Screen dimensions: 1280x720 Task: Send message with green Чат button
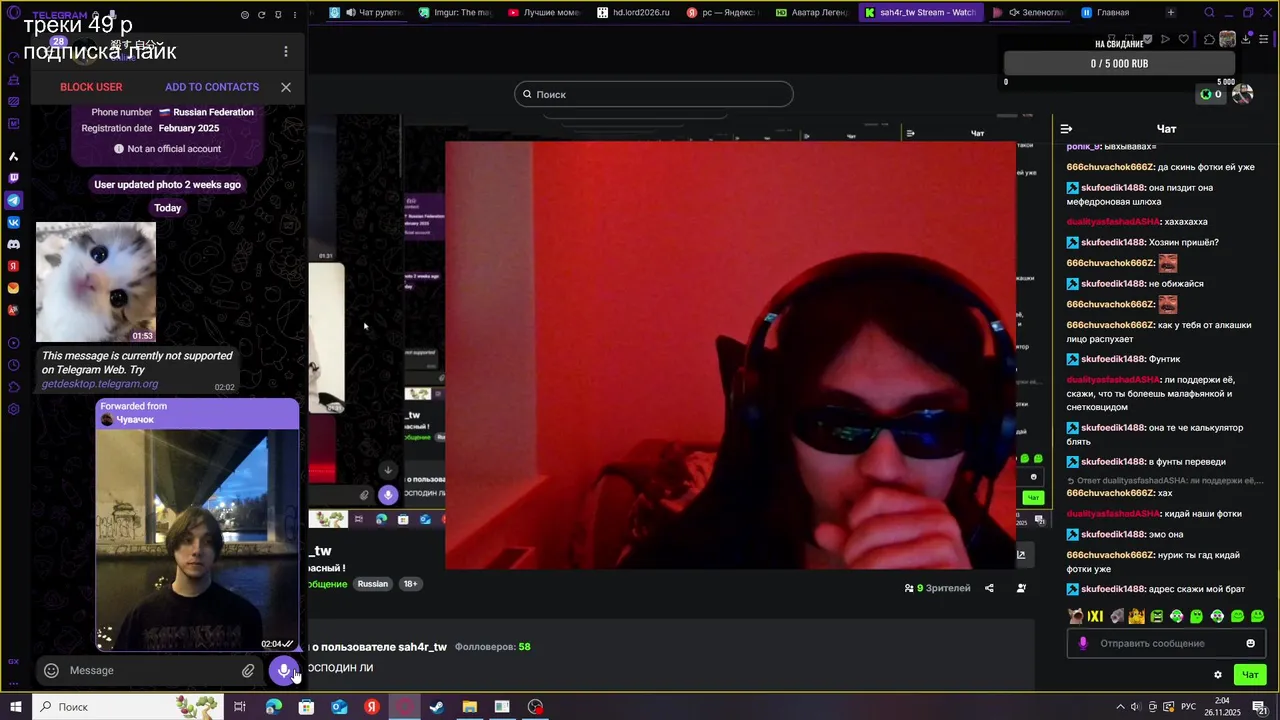(1250, 675)
